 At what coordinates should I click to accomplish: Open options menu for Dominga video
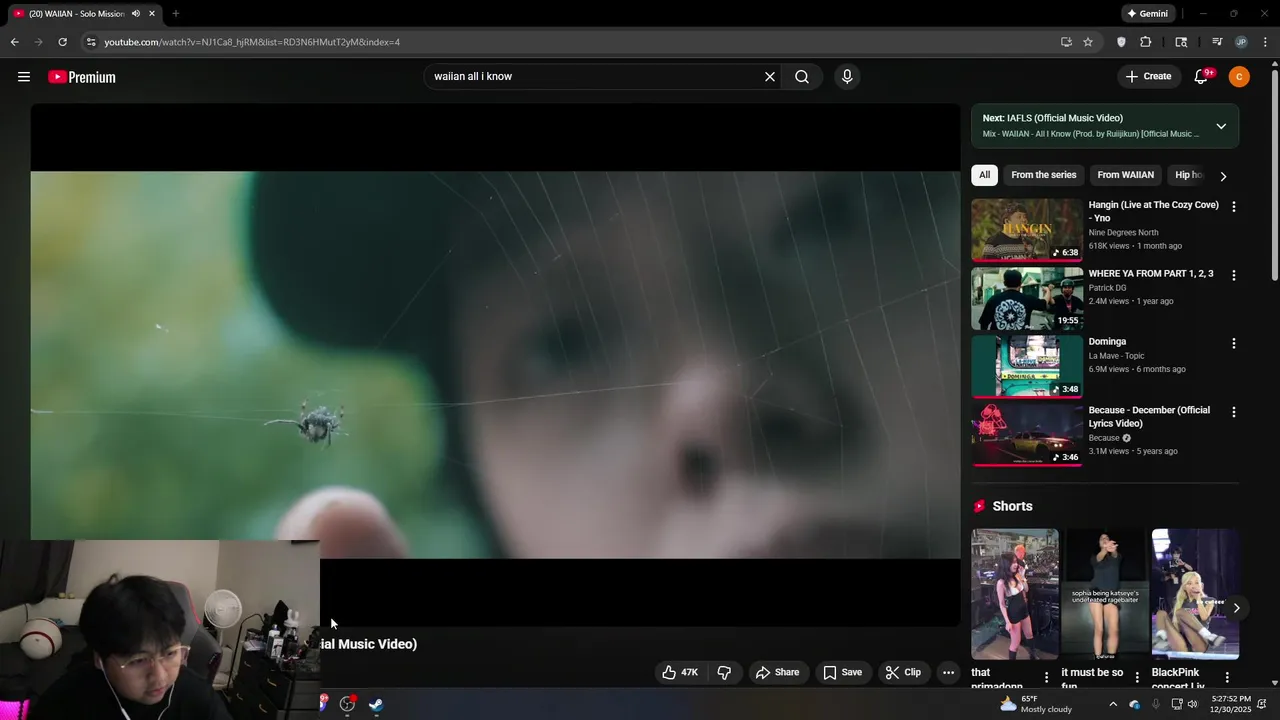(1233, 343)
